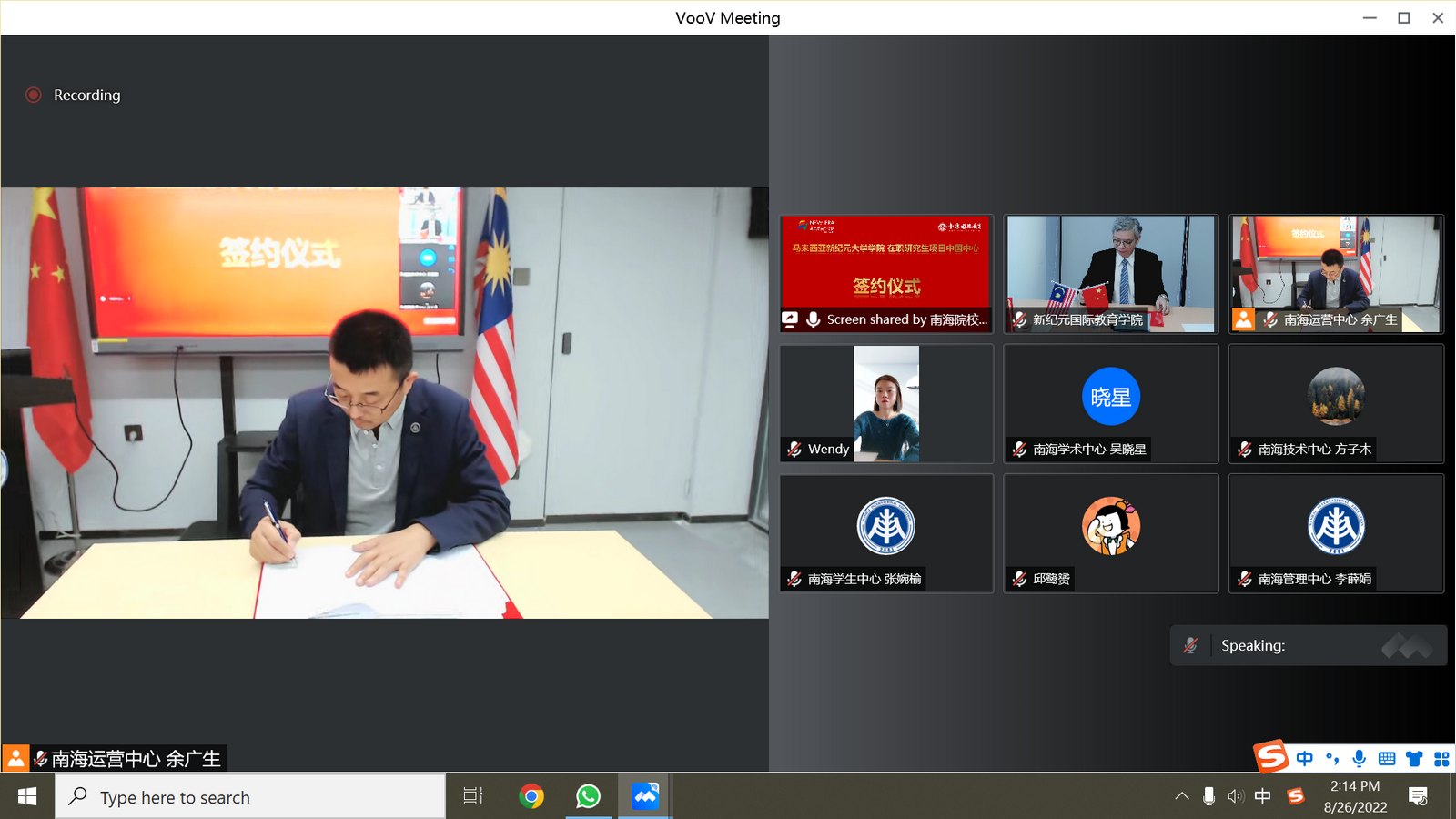This screenshot has width=1456, height=819.
Task: Click the VooV Meeting taskbar icon
Action: [x=645, y=796]
